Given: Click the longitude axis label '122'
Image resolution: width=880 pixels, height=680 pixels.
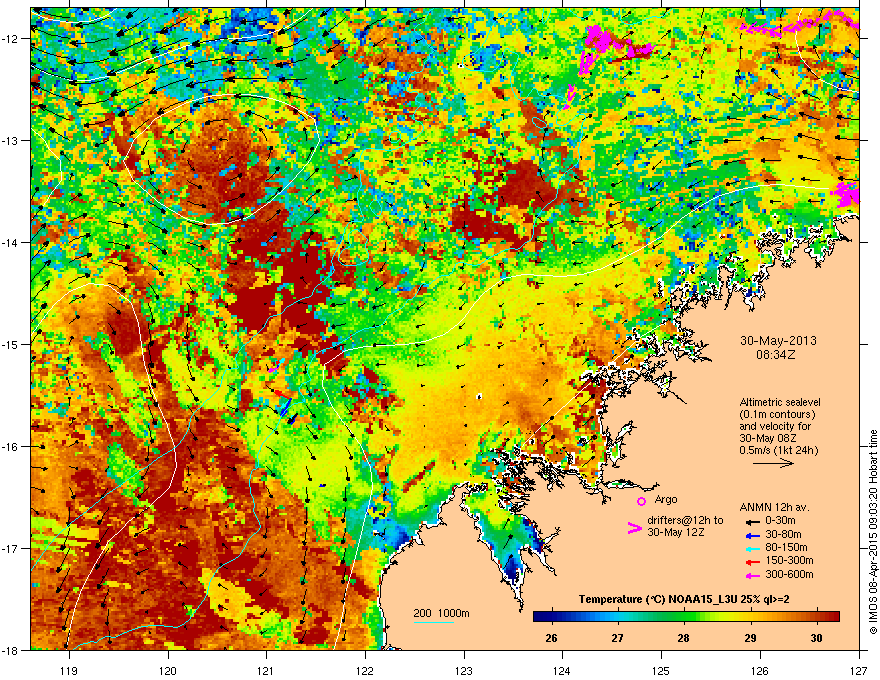Looking at the screenshot, I should pos(365,670).
